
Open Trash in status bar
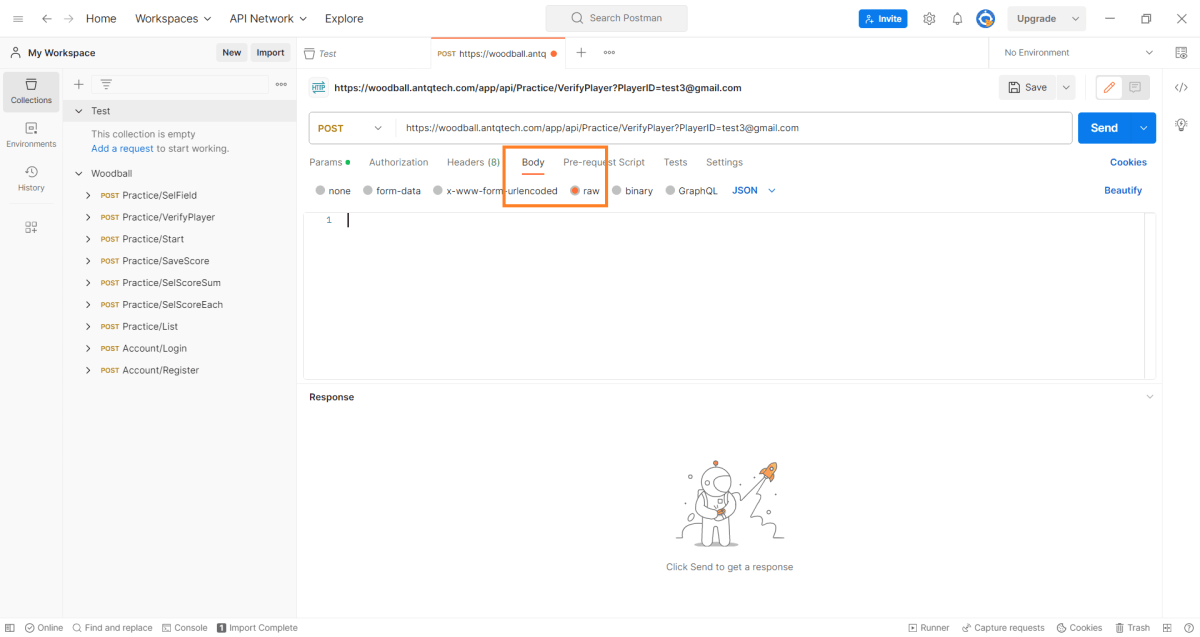1132,628
